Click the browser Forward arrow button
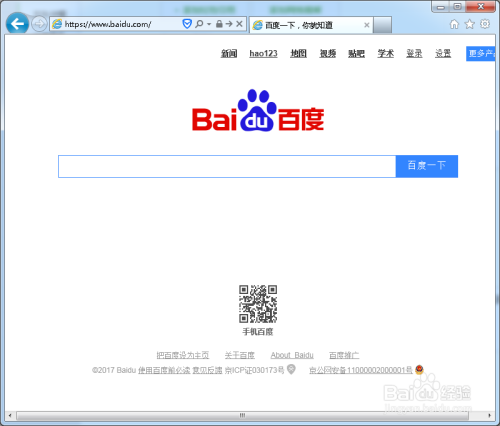Viewport: 500px width, 426px height. coord(39,24)
